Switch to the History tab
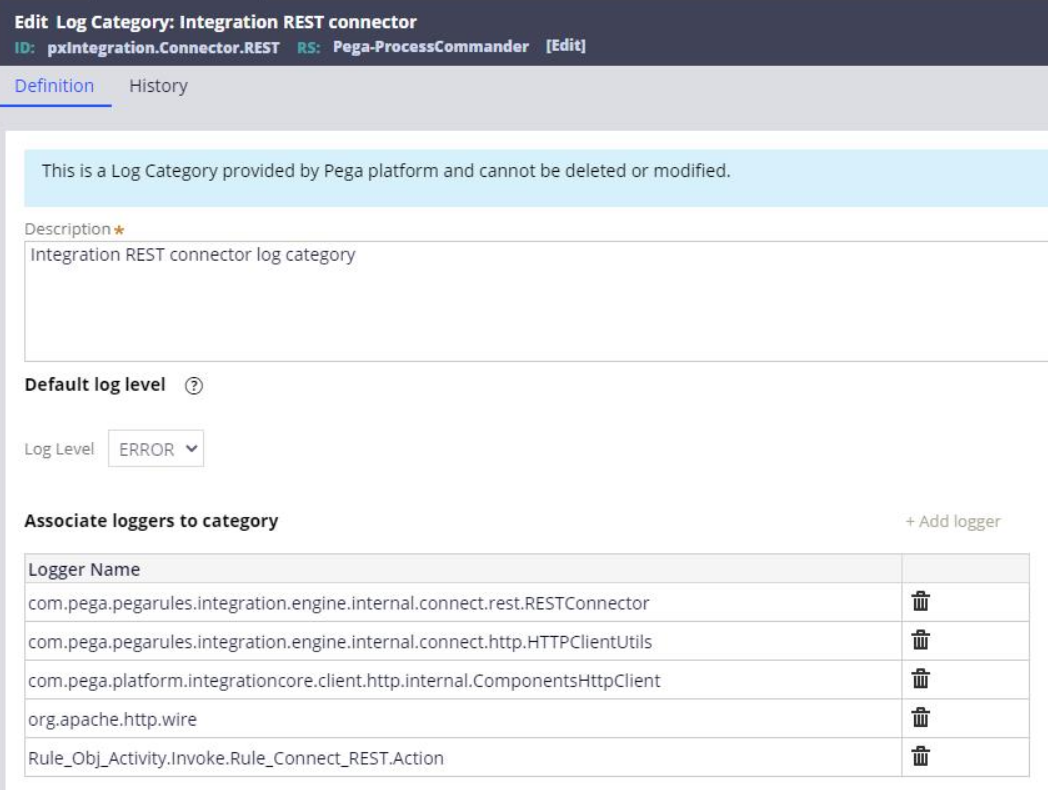 (158, 86)
